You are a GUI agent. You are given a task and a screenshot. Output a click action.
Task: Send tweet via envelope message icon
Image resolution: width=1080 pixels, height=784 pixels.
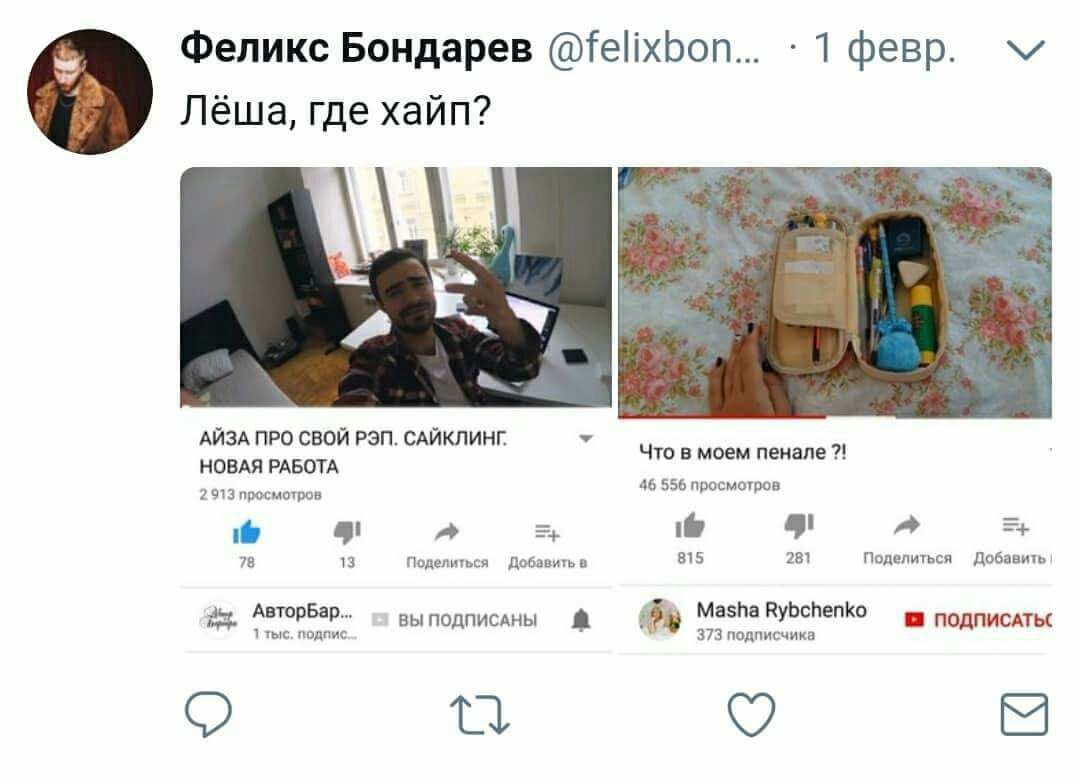click(1024, 714)
